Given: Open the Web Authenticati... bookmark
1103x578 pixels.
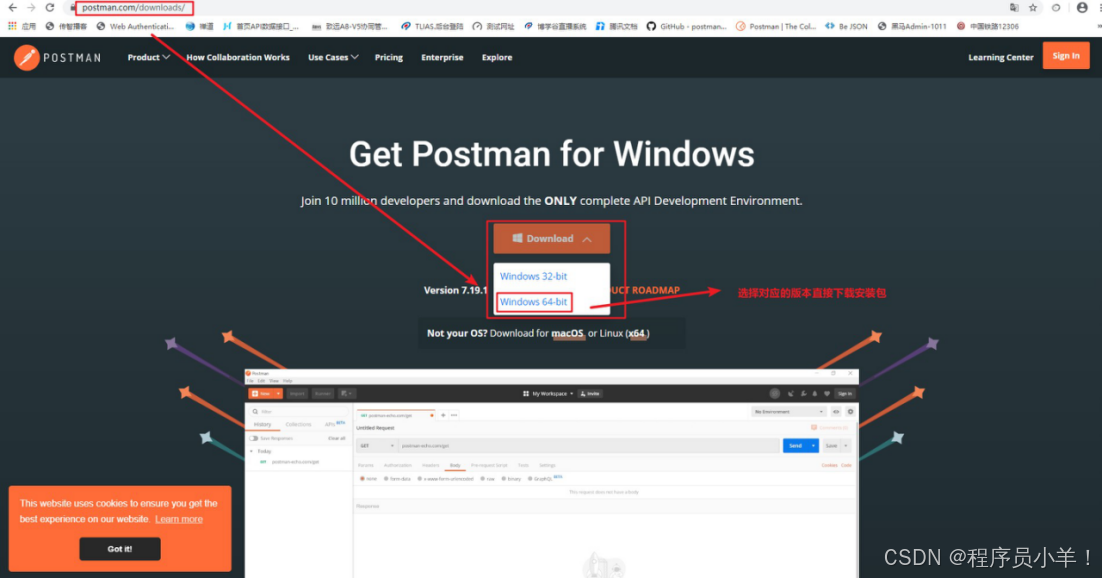Looking at the screenshot, I should [135, 26].
